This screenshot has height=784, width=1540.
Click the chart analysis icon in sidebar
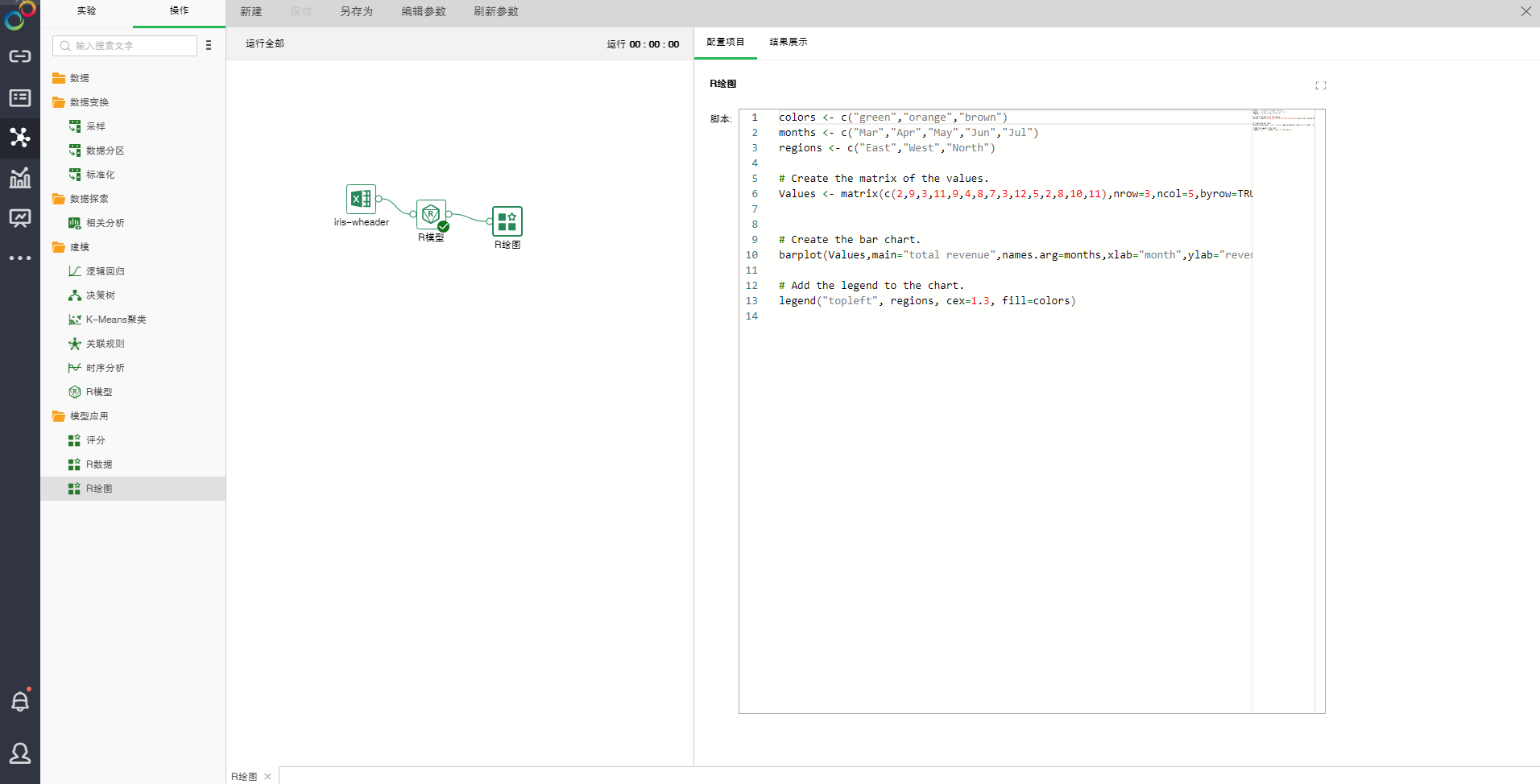tap(20, 178)
